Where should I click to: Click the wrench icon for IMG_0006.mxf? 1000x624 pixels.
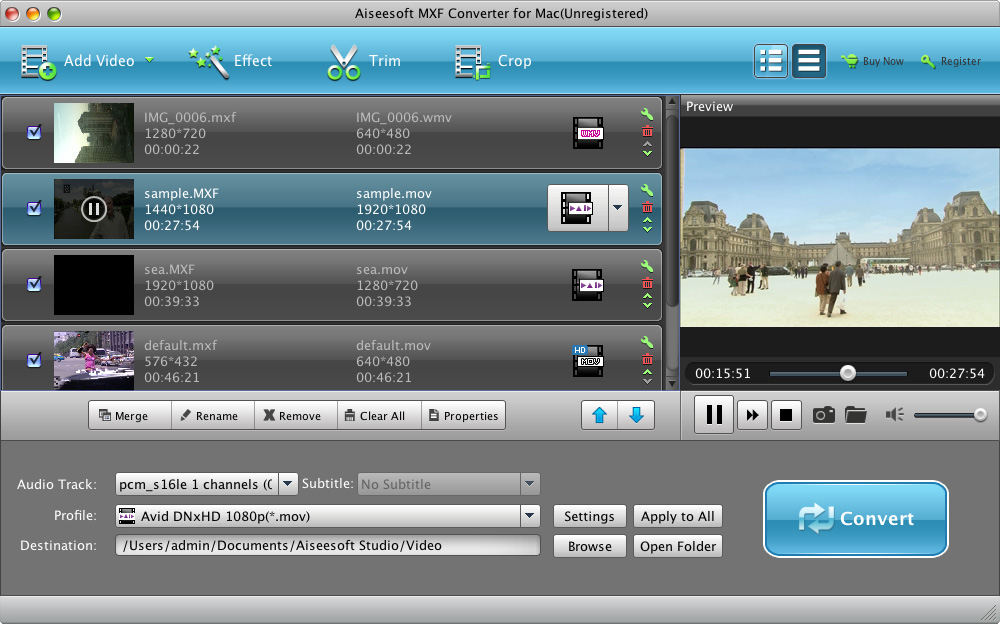647,114
